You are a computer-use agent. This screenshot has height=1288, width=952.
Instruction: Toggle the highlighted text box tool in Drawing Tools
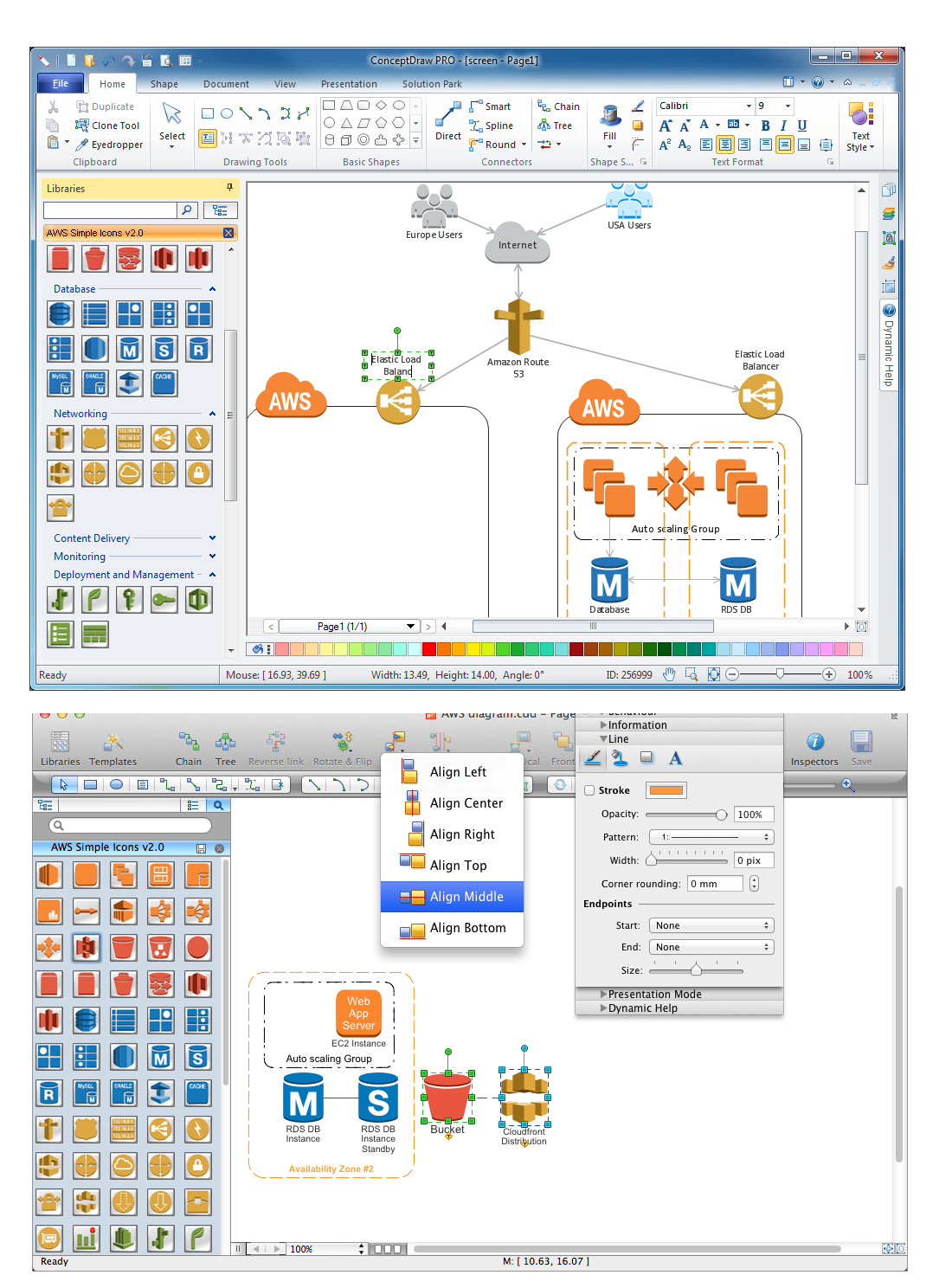click(x=208, y=138)
